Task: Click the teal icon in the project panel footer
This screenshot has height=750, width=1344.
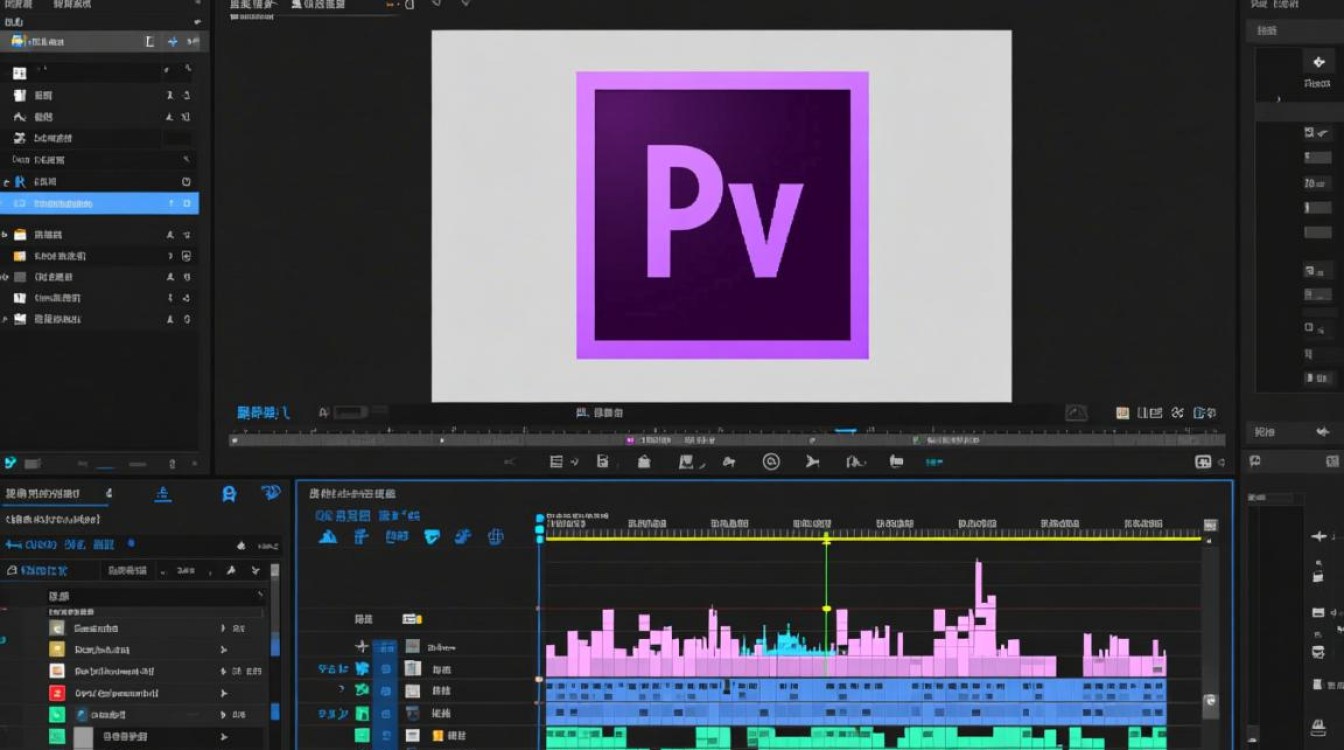Action: click(10, 463)
